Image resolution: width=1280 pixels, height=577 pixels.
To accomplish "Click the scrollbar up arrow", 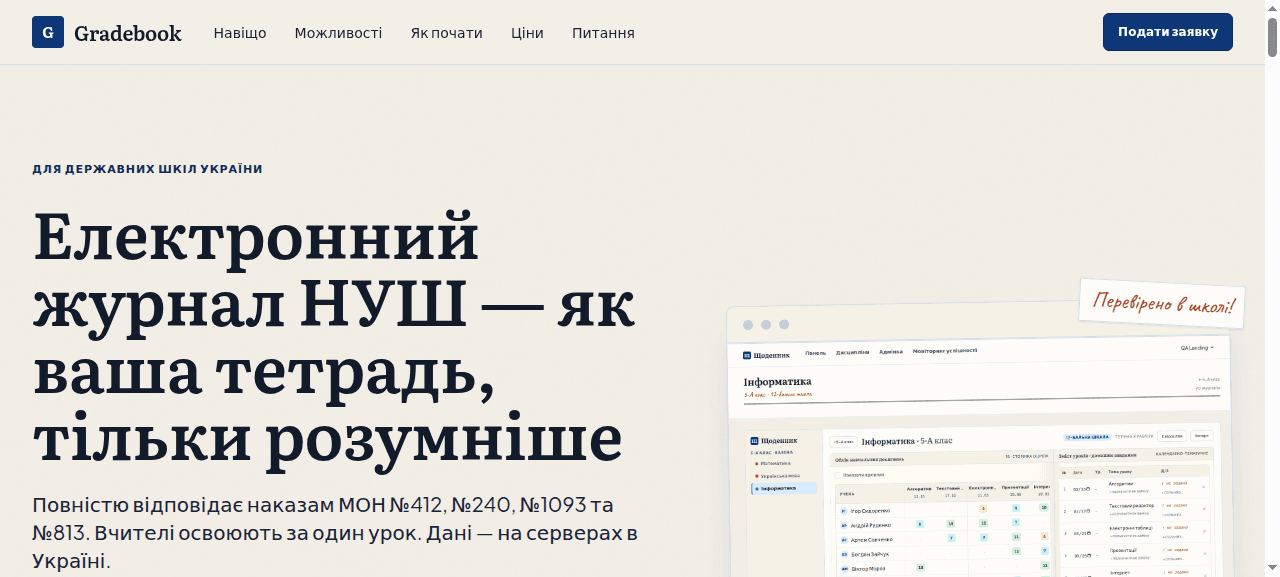I will coord(1272,7).
